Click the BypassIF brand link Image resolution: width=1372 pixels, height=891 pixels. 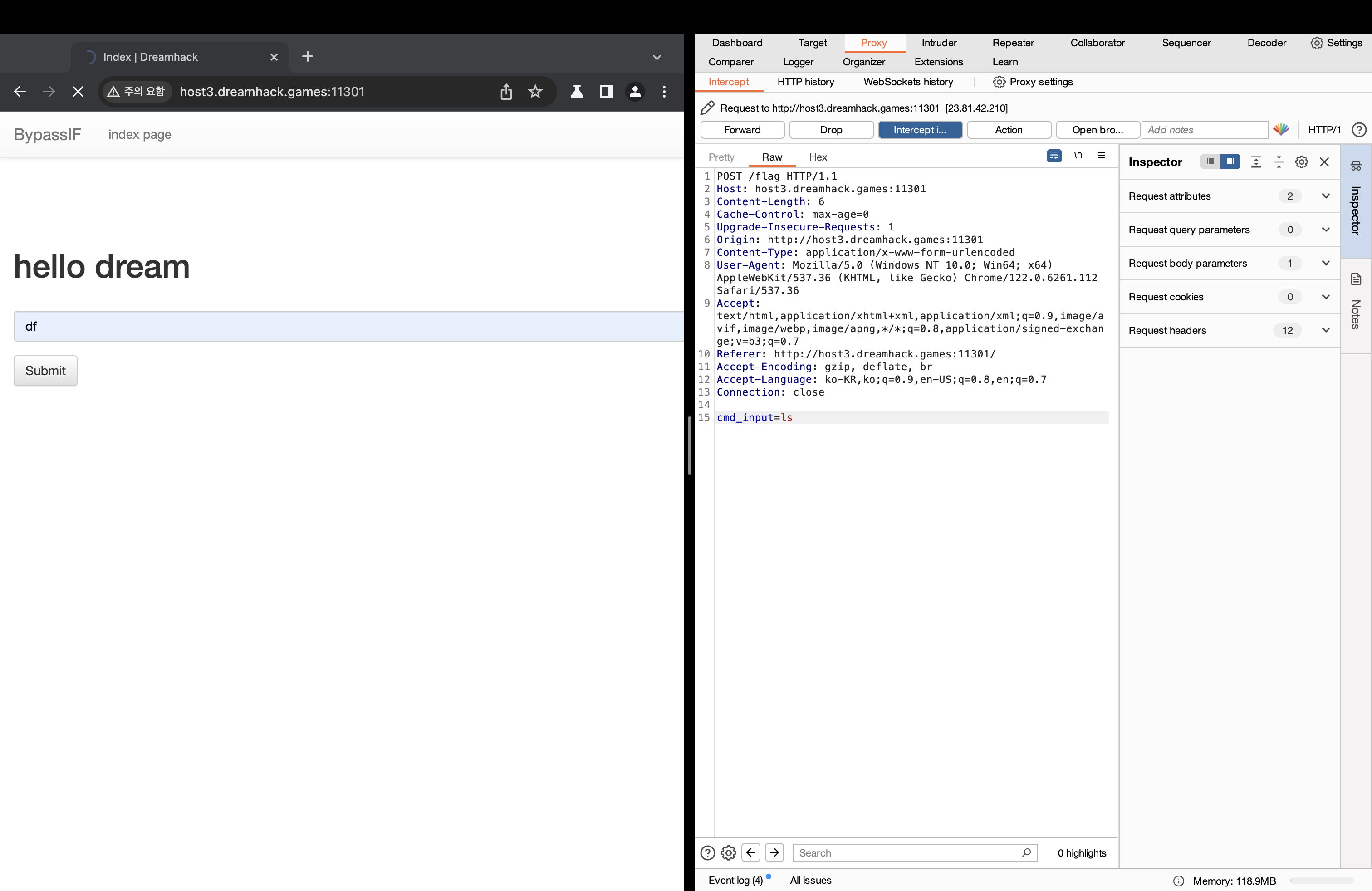click(47, 134)
